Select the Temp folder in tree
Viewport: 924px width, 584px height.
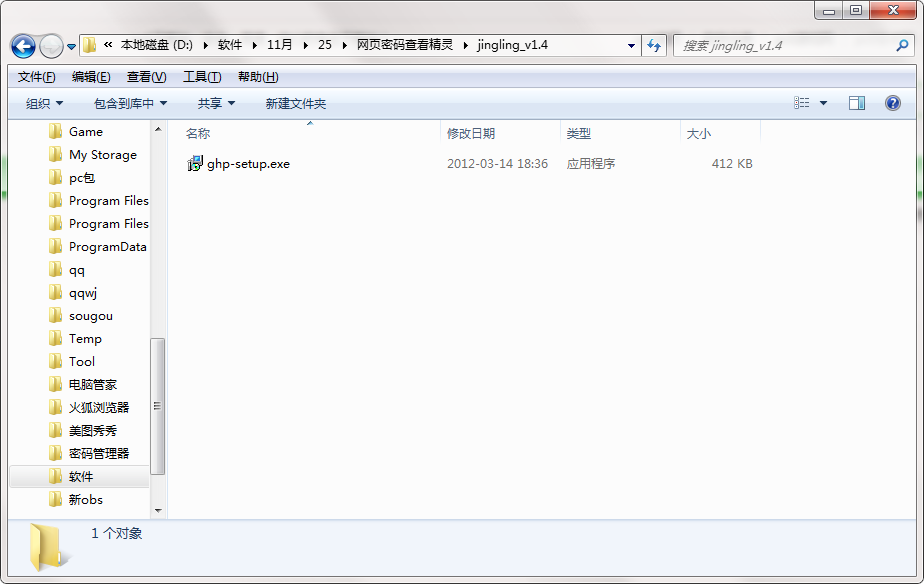click(85, 339)
